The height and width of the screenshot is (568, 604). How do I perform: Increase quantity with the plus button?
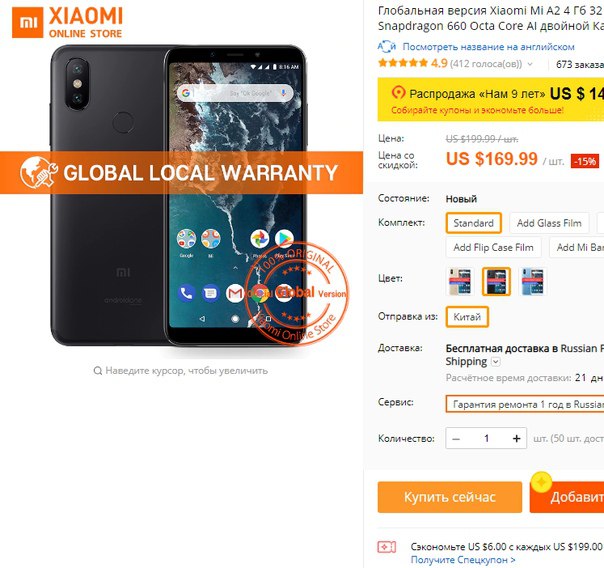coord(516,438)
